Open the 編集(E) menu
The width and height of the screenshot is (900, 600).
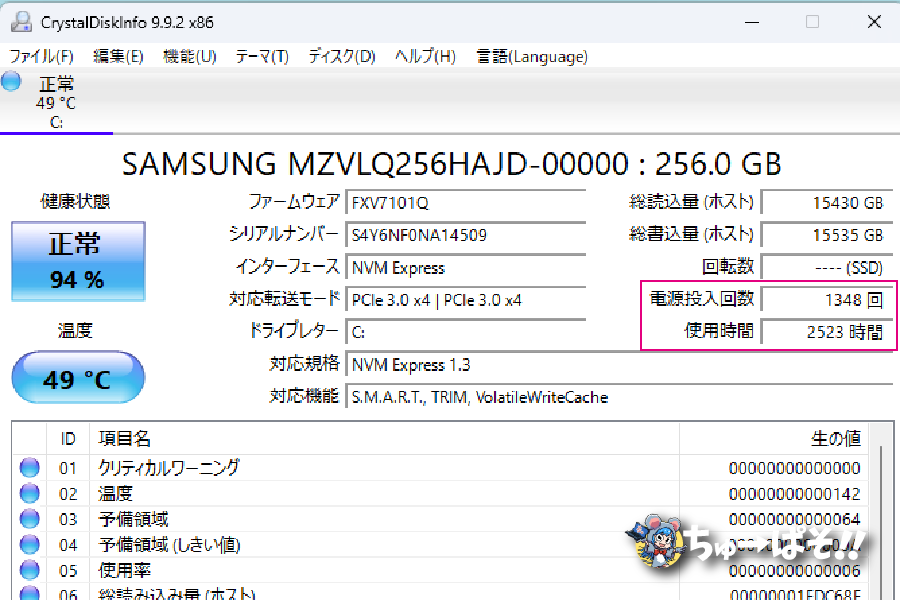click(x=118, y=56)
